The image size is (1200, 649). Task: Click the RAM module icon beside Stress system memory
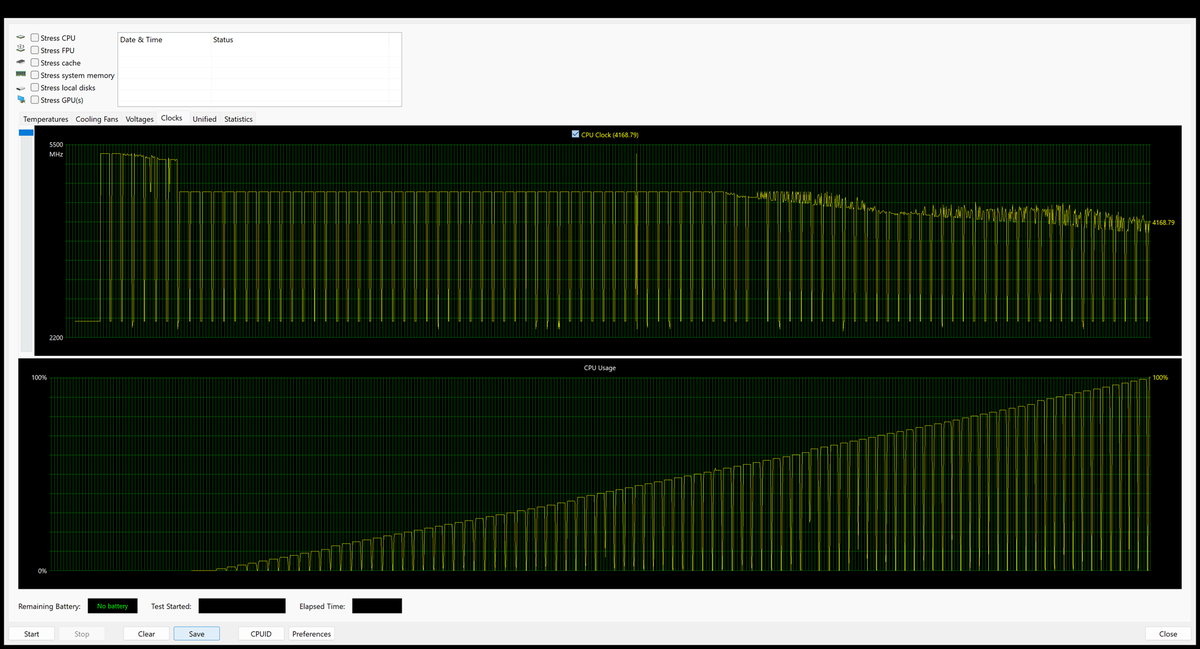tap(20, 74)
